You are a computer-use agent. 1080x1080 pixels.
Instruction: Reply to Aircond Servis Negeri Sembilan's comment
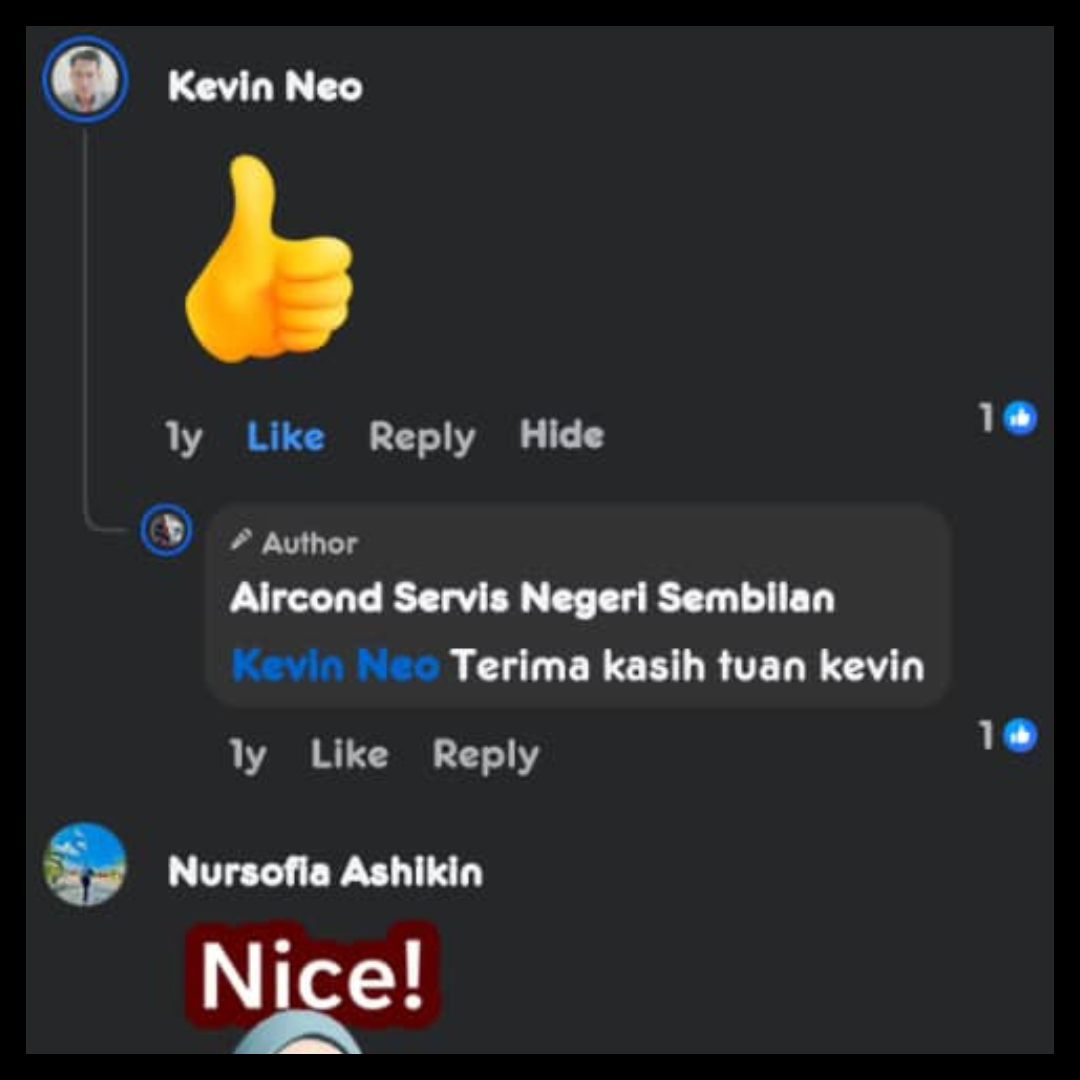[486, 756]
